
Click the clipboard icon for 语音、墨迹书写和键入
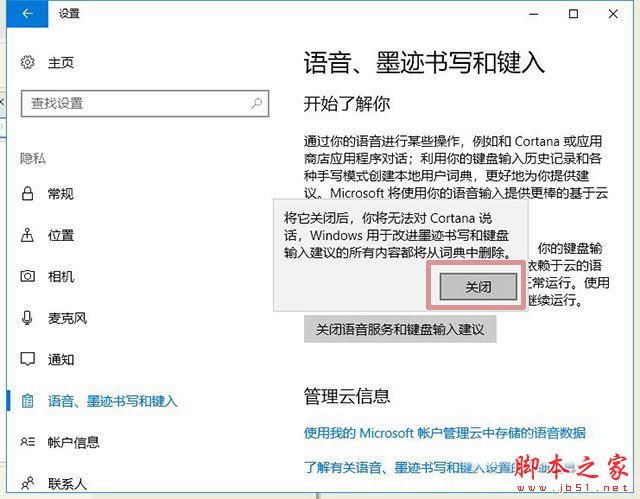(x=27, y=401)
